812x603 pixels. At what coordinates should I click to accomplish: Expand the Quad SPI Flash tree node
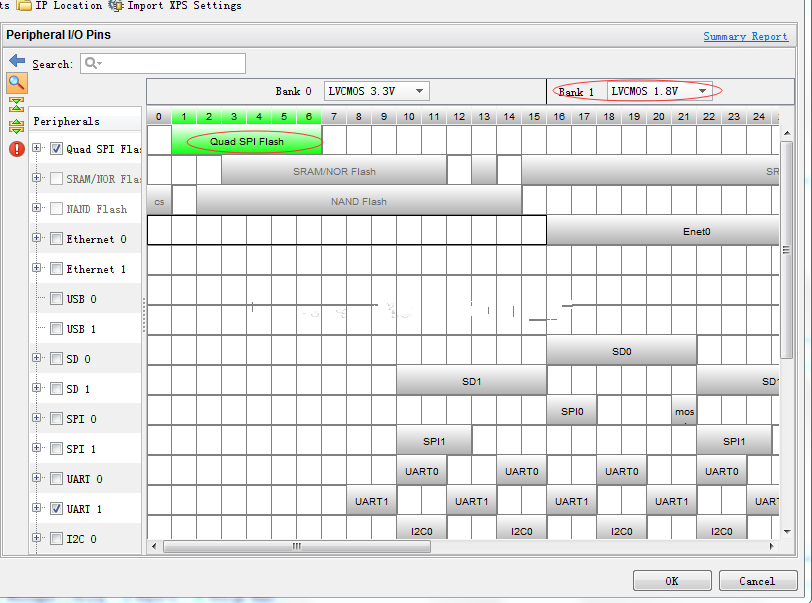tap(38, 149)
